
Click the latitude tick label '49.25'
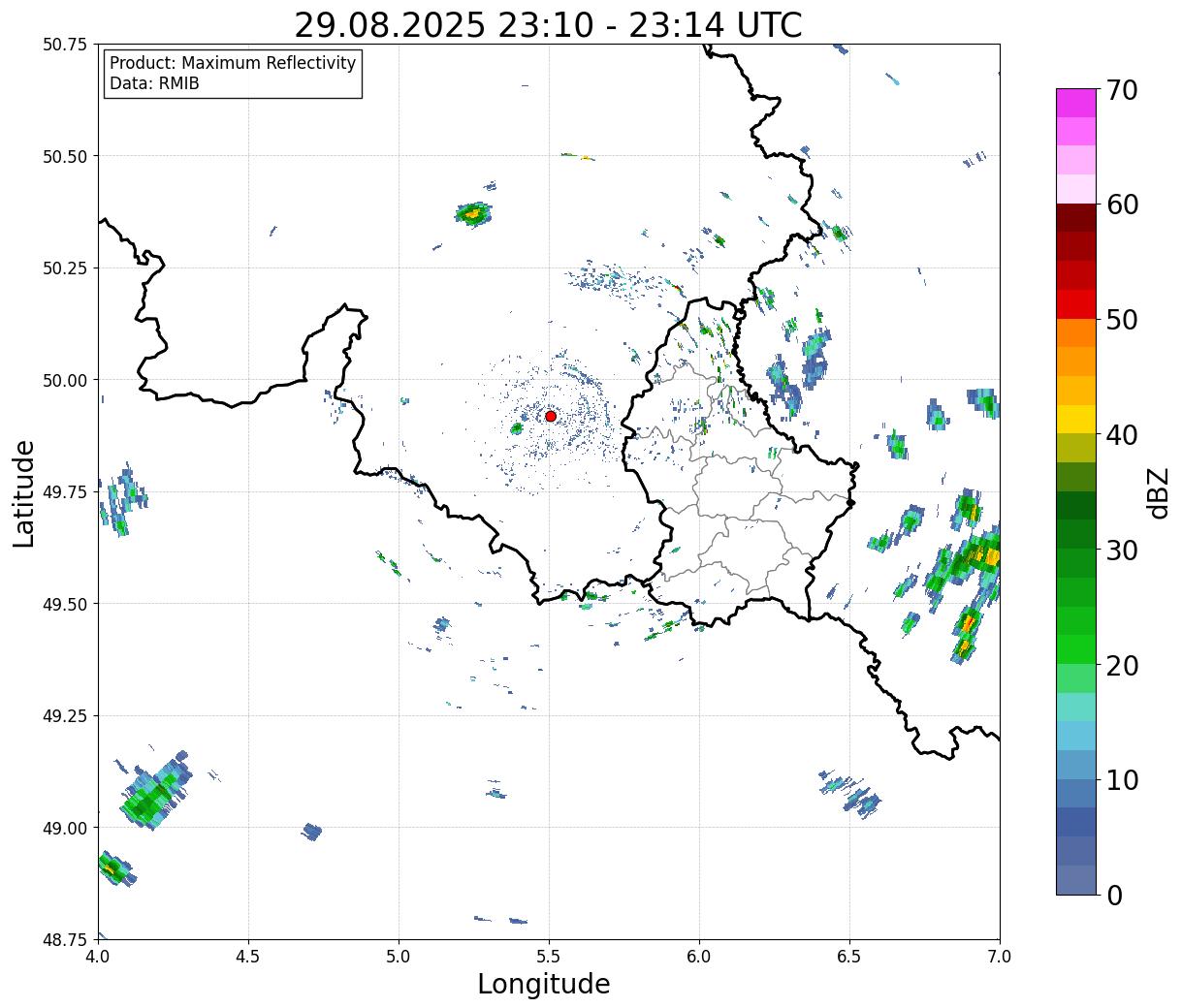(64, 716)
